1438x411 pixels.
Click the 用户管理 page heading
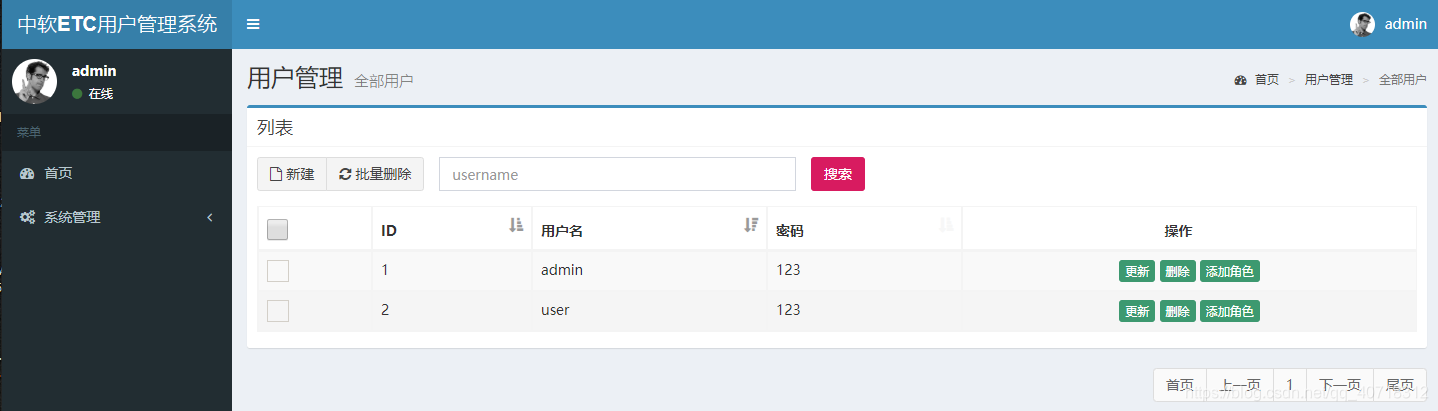pos(295,79)
